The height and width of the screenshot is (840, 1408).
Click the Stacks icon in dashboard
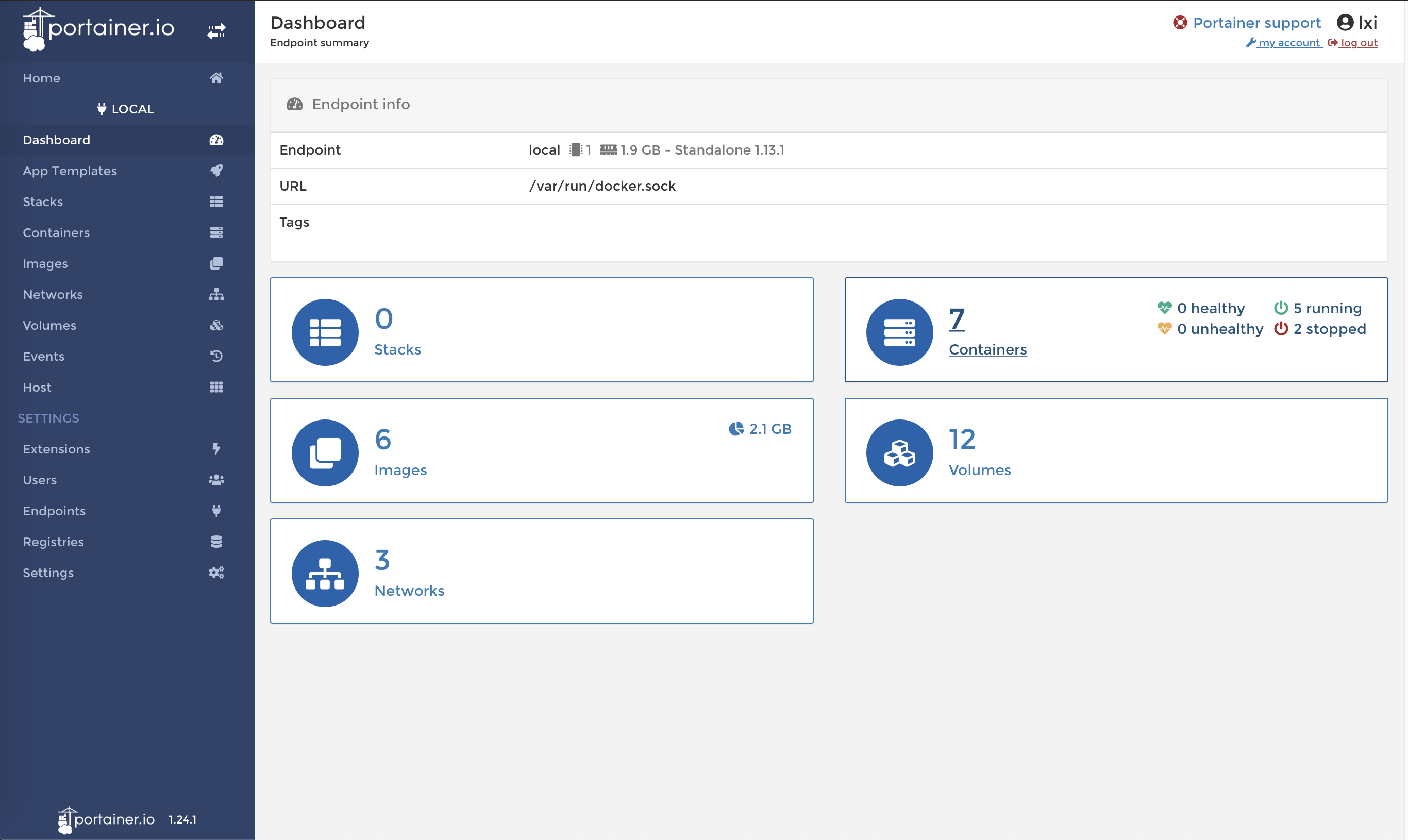325,332
